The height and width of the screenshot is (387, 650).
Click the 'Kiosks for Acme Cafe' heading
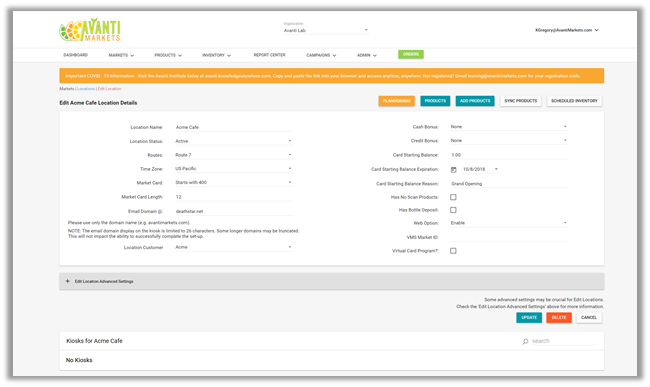click(95, 341)
